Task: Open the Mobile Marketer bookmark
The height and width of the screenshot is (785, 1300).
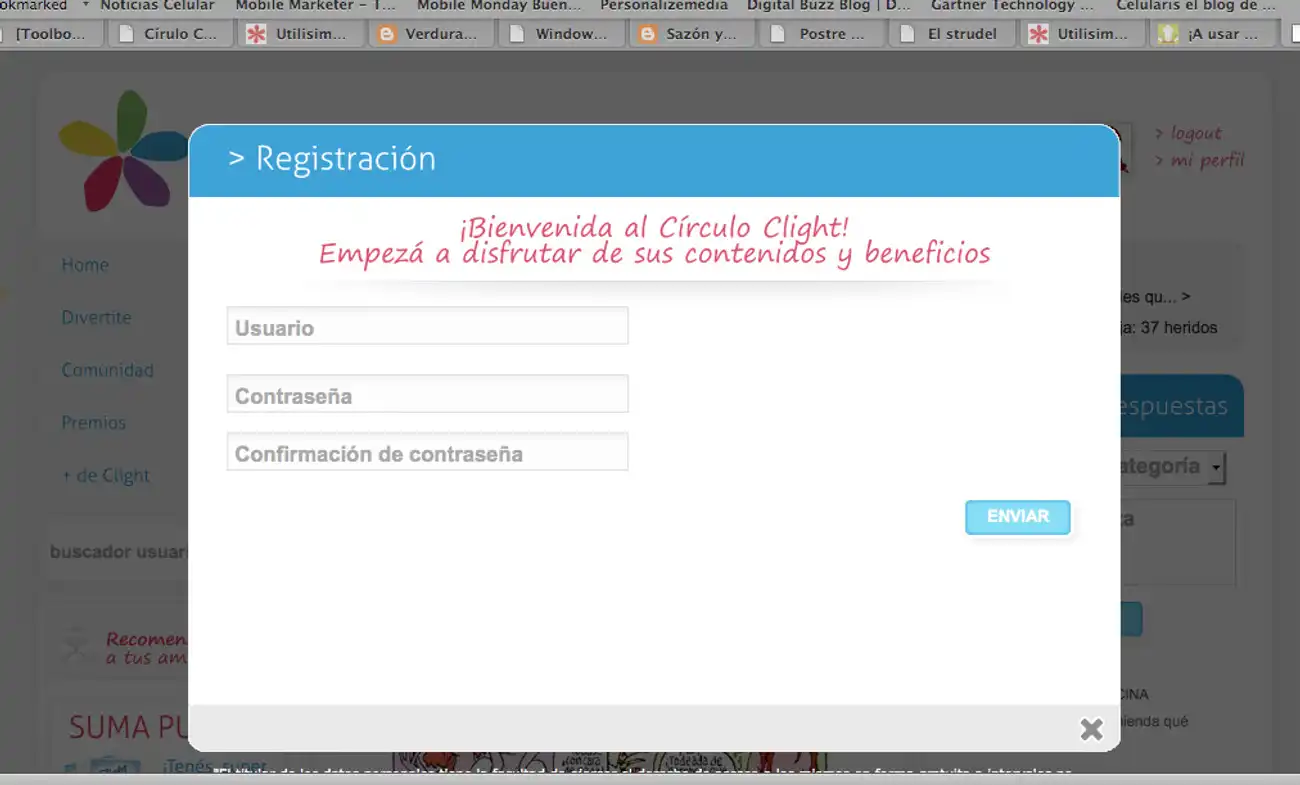Action: coord(316,6)
